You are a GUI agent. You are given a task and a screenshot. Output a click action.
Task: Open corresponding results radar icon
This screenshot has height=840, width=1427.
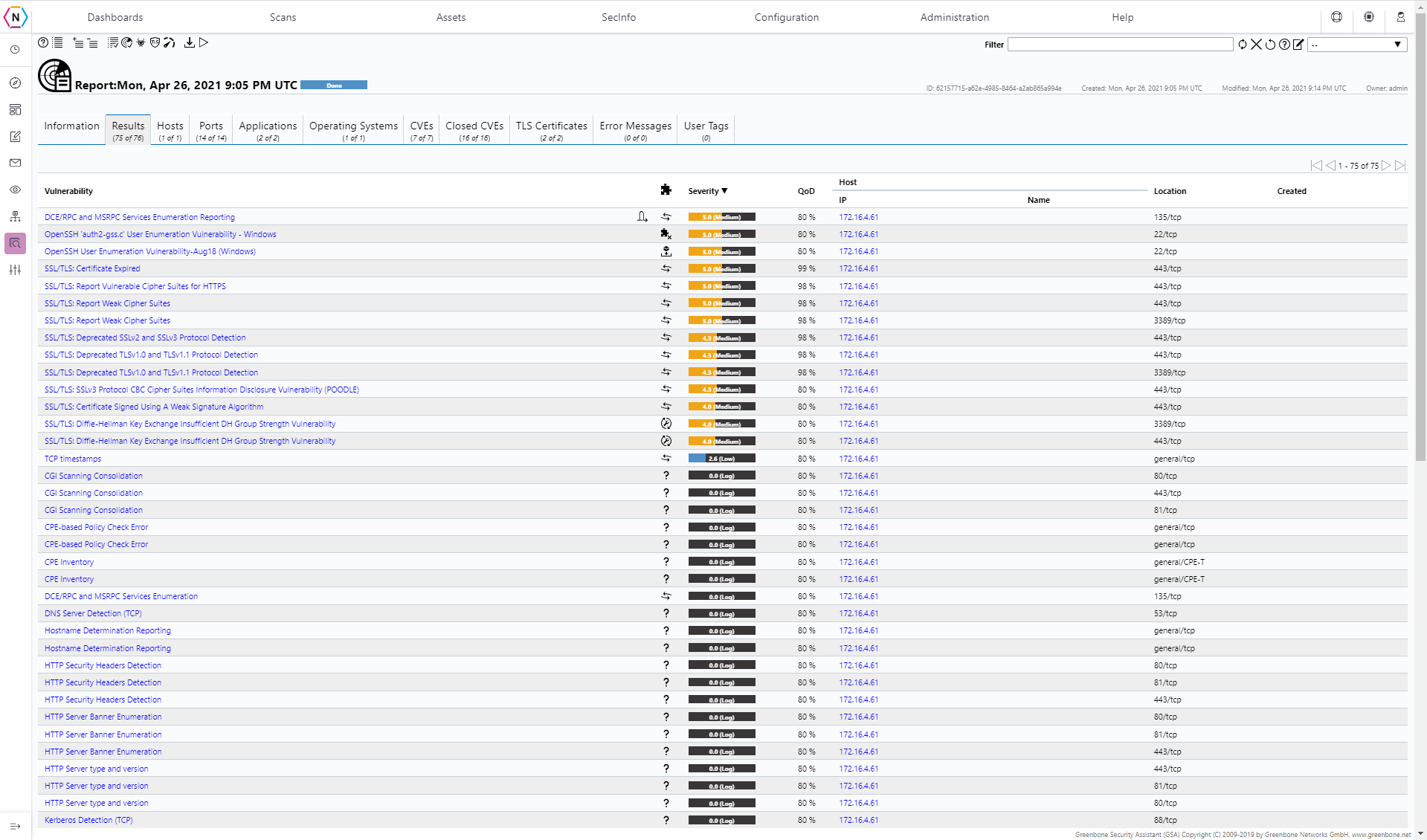click(x=127, y=43)
